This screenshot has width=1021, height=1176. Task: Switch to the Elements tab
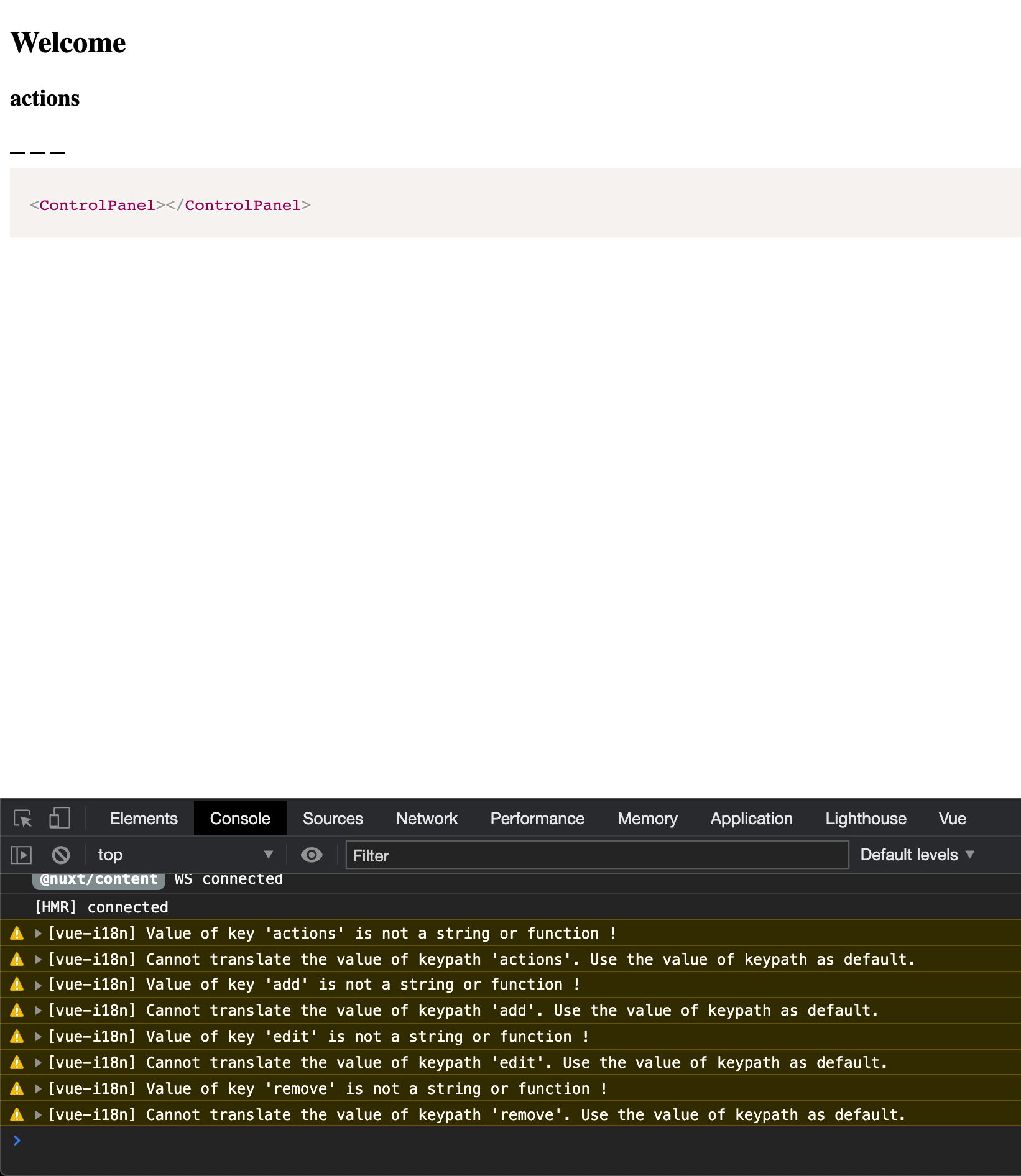(144, 819)
